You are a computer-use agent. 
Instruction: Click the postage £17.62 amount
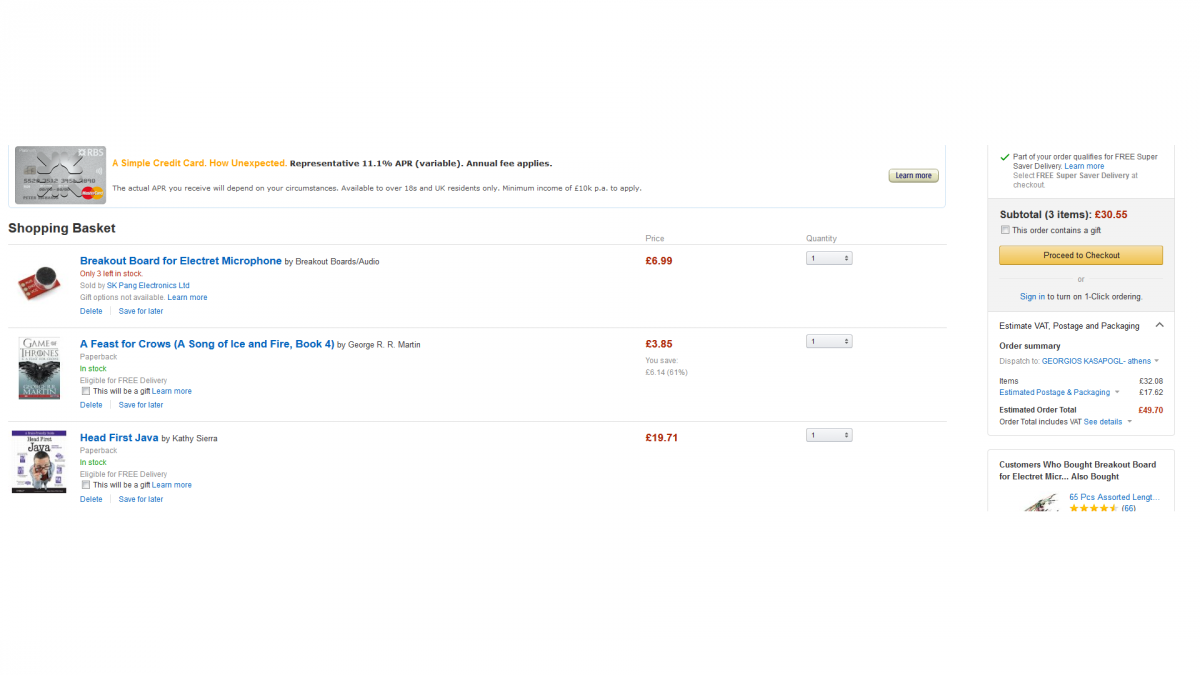coord(1151,392)
